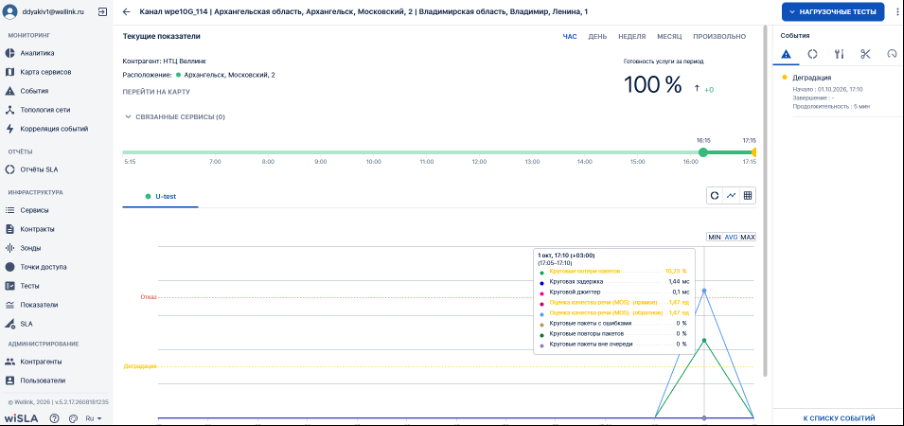Click the ddyakiv1@wellink.ru account text

click(x=55, y=12)
